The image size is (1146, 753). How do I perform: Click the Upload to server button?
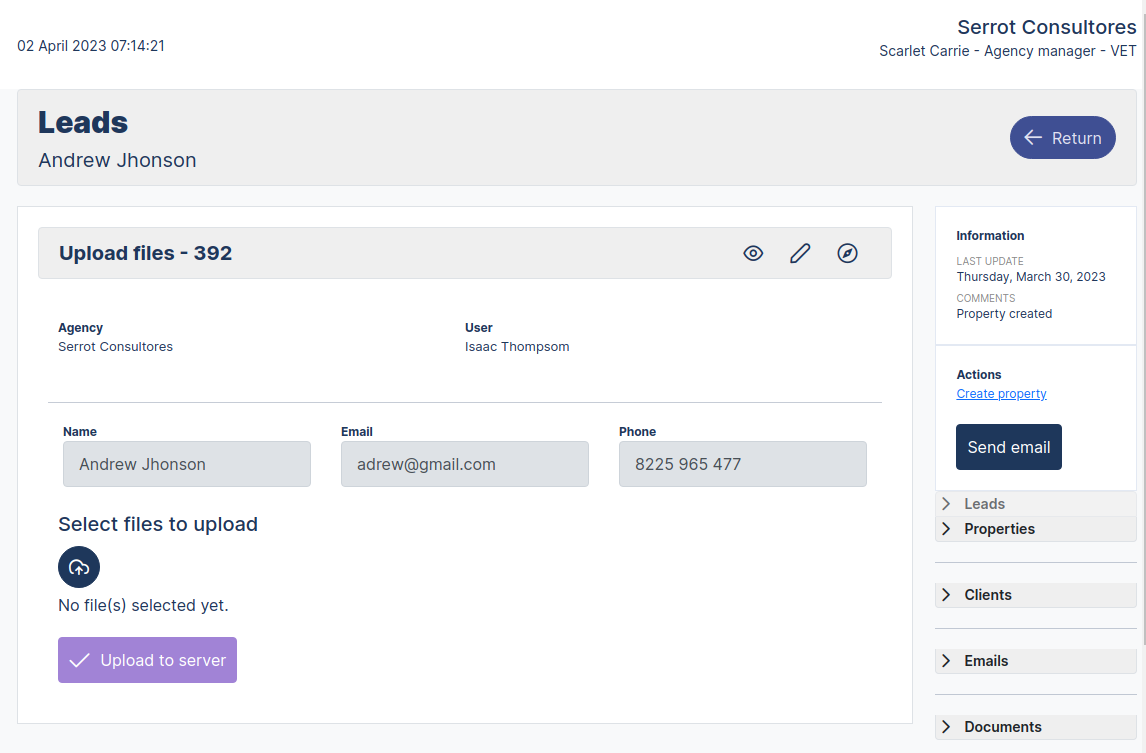[x=147, y=660]
